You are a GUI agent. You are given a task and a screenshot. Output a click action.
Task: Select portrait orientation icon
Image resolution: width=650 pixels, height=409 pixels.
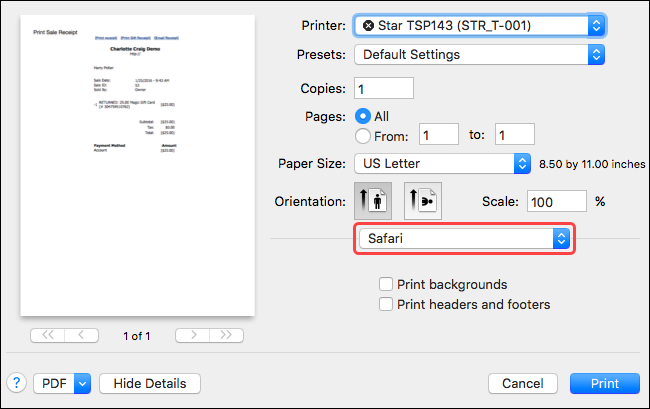373,201
